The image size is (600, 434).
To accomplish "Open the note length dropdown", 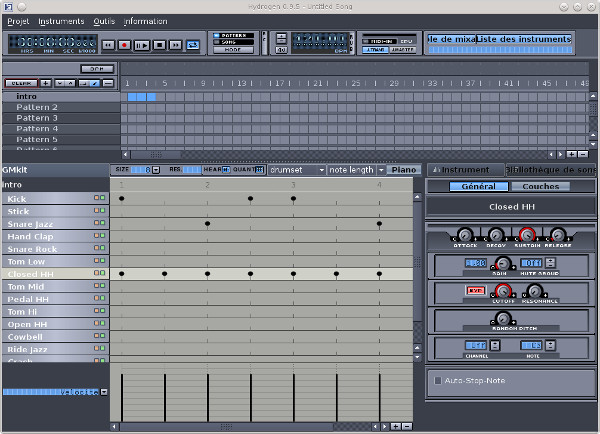I will point(357,170).
